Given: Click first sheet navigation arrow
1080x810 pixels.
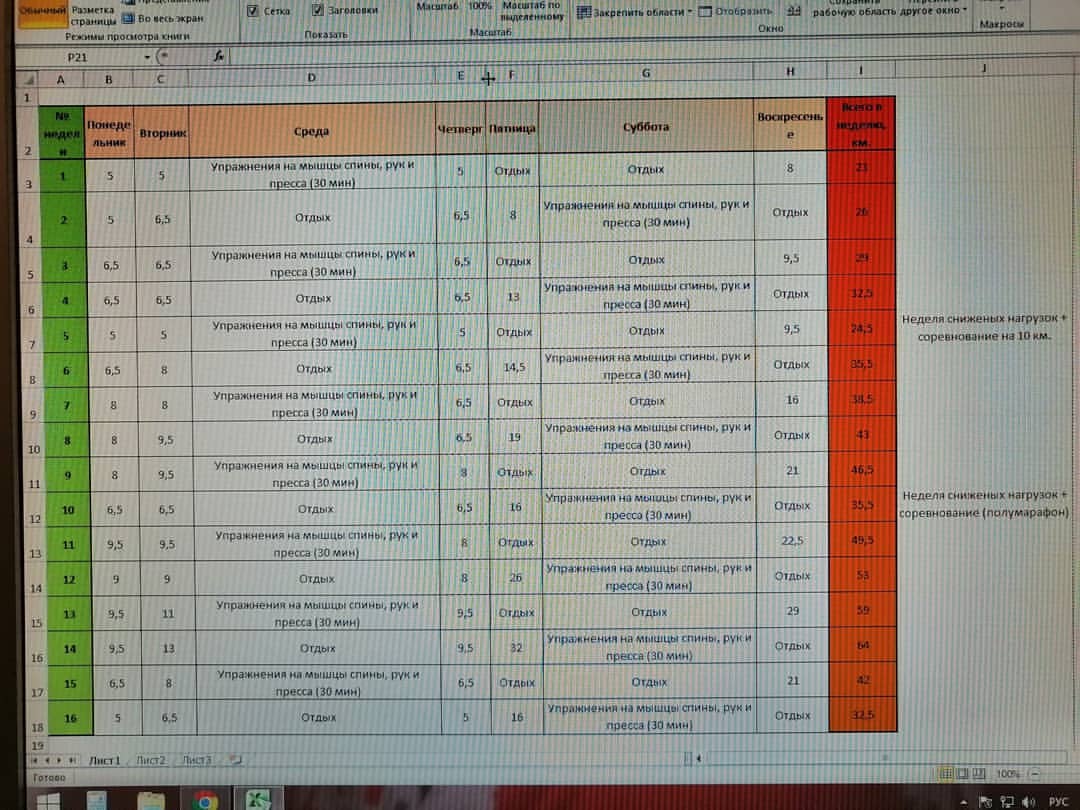Looking at the screenshot, I should [x=34, y=760].
